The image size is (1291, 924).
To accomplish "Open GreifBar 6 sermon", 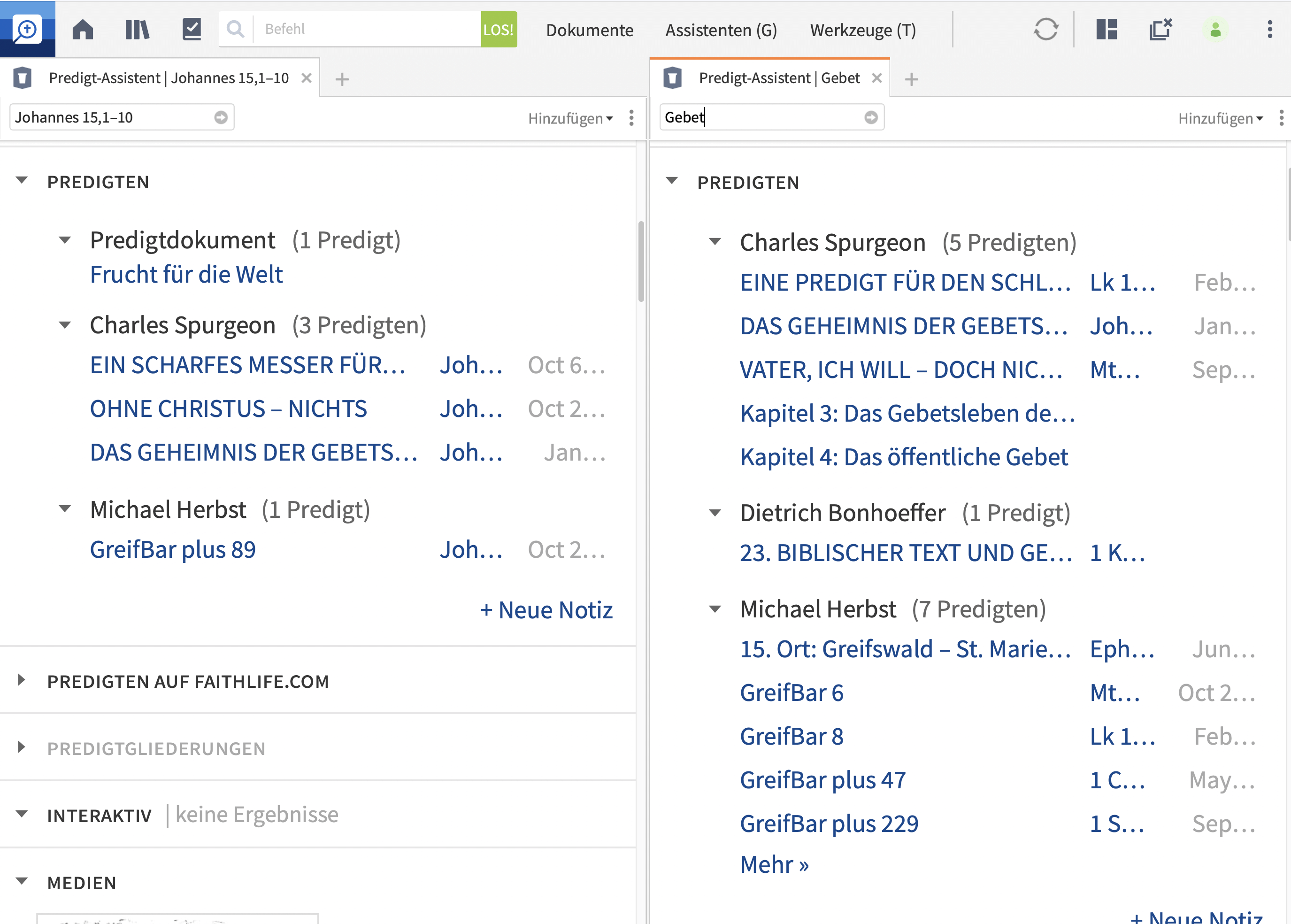I will [x=791, y=693].
